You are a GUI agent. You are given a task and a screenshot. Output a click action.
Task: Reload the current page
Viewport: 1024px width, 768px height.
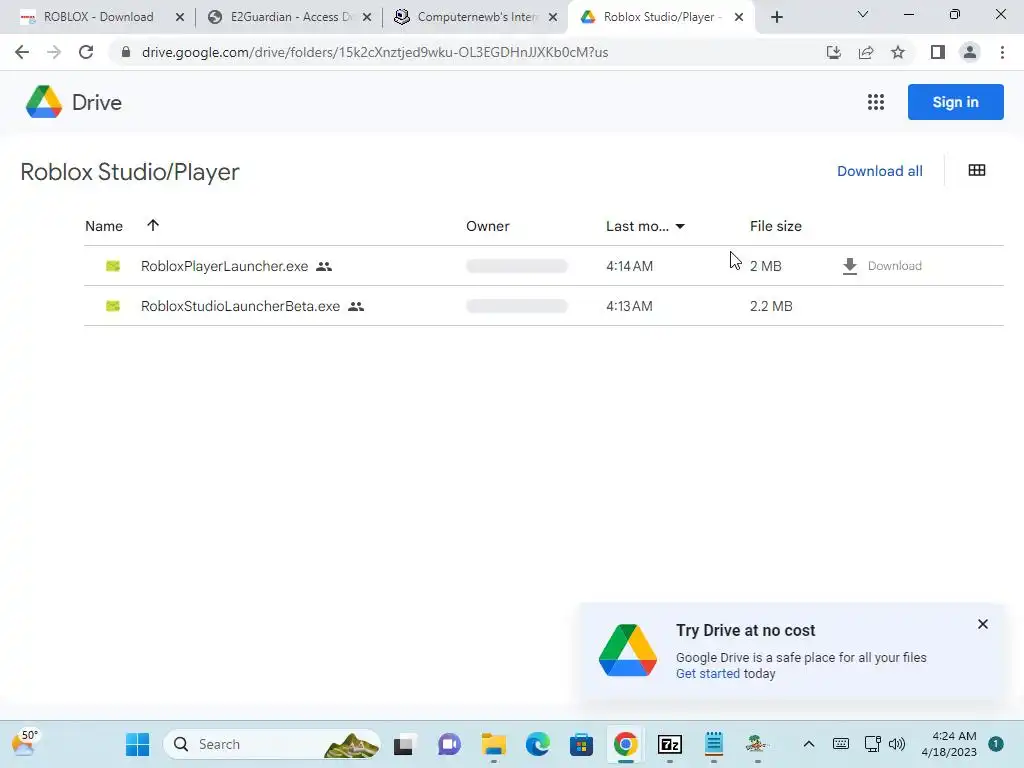(x=86, y=52)
